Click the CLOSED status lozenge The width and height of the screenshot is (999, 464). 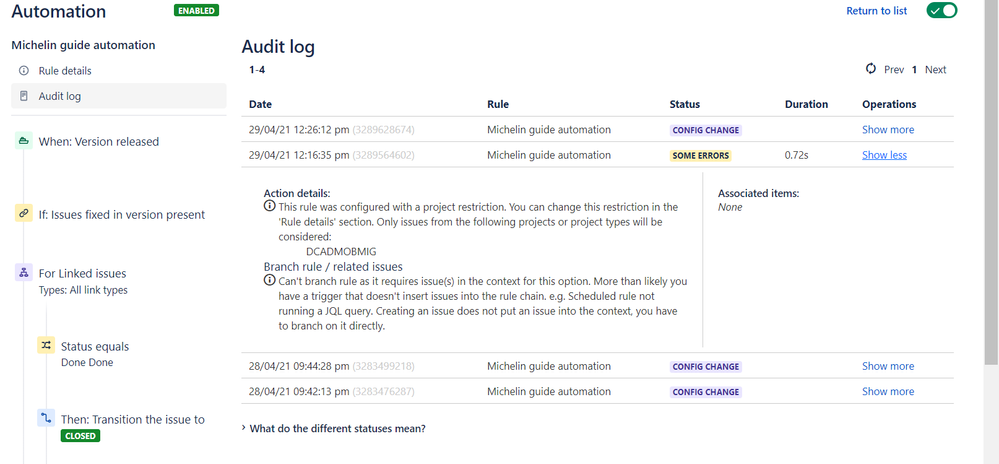point(80,437)
